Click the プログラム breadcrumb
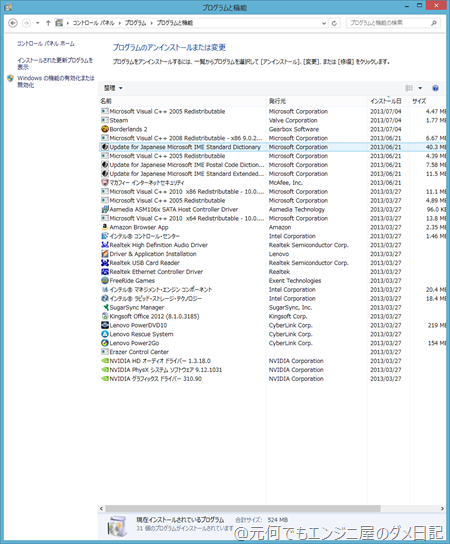This screenshot has width=450, height=544. (135, 23)
